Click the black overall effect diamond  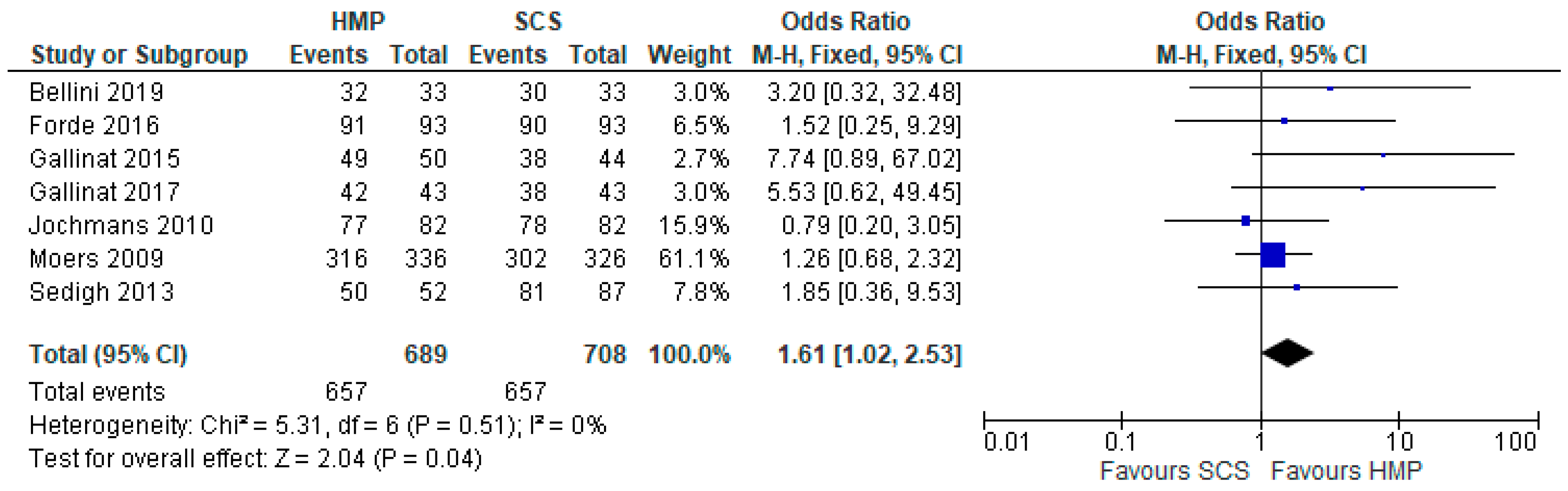tap(1287, 353)
